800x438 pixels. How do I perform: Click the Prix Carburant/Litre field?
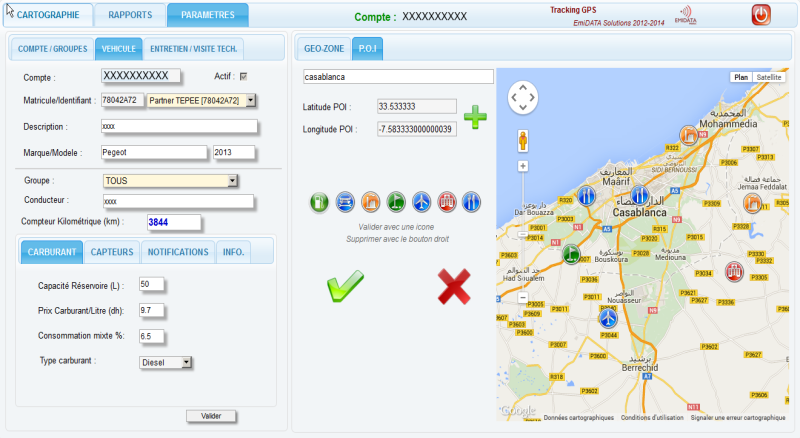152,310
